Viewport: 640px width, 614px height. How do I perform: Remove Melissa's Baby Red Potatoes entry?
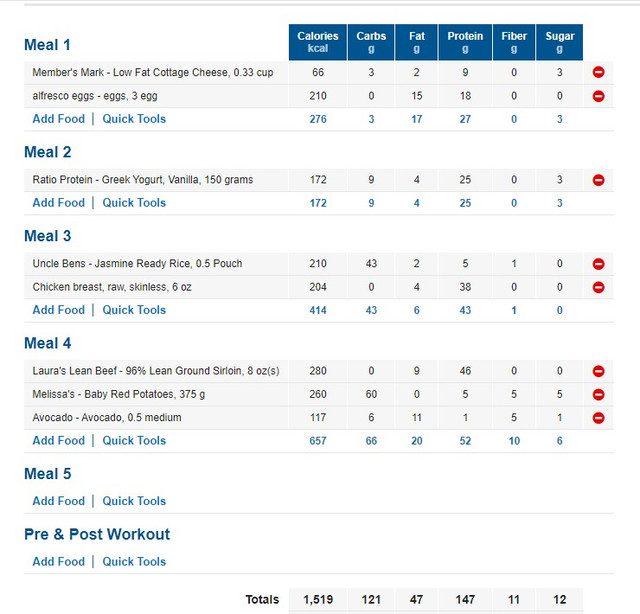click(598, 394)
